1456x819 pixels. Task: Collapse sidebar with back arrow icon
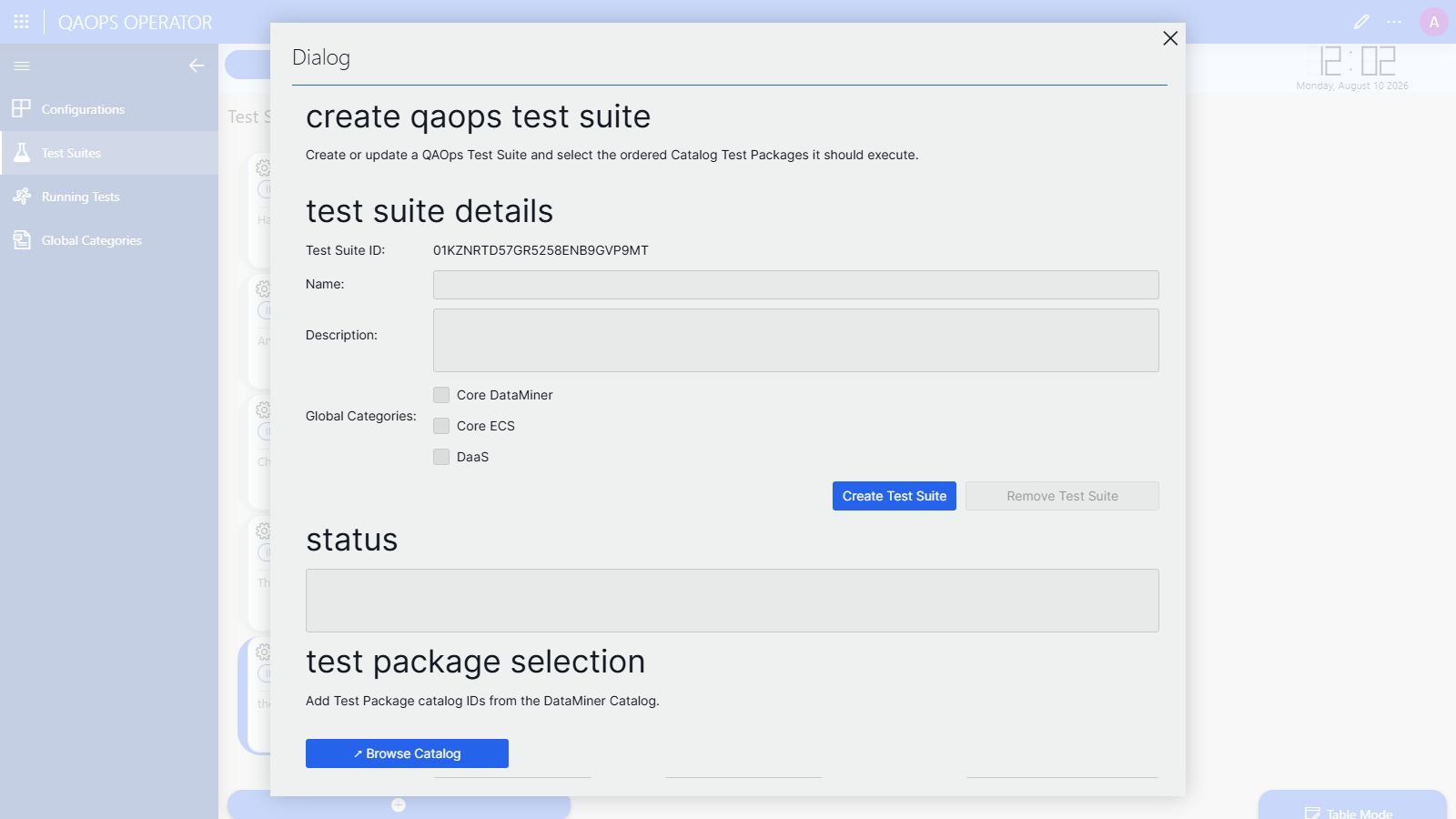pos(197,66)
